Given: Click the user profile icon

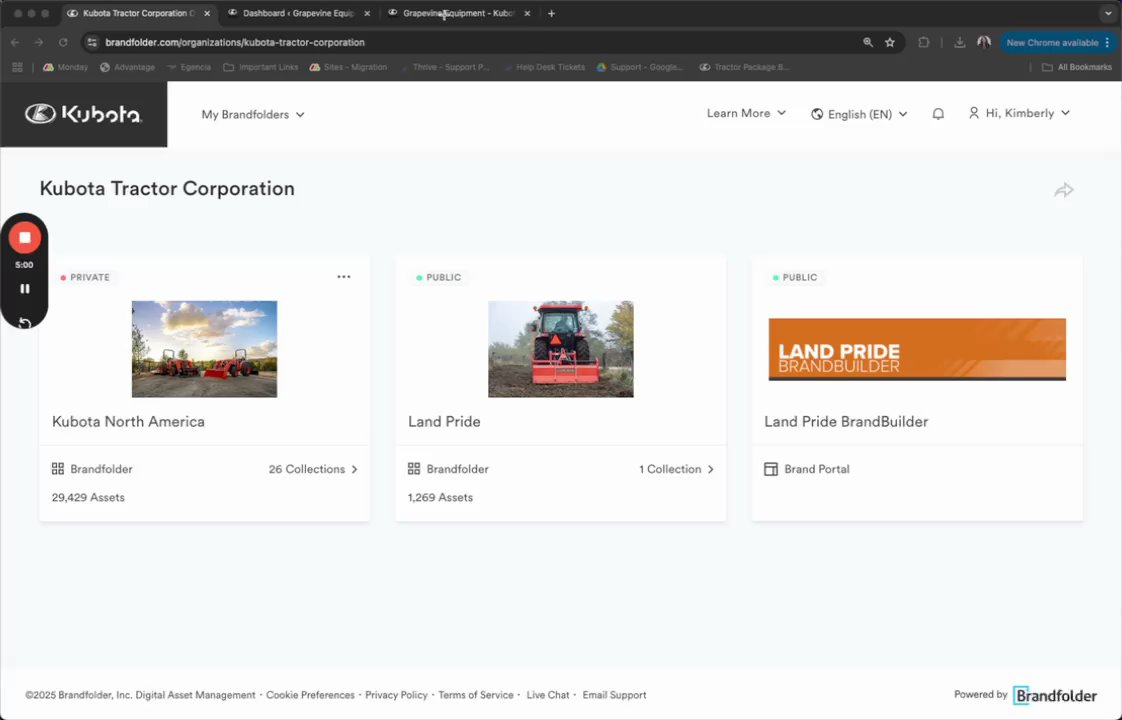Looking at the screenshot, I should [x=973, y=113].
